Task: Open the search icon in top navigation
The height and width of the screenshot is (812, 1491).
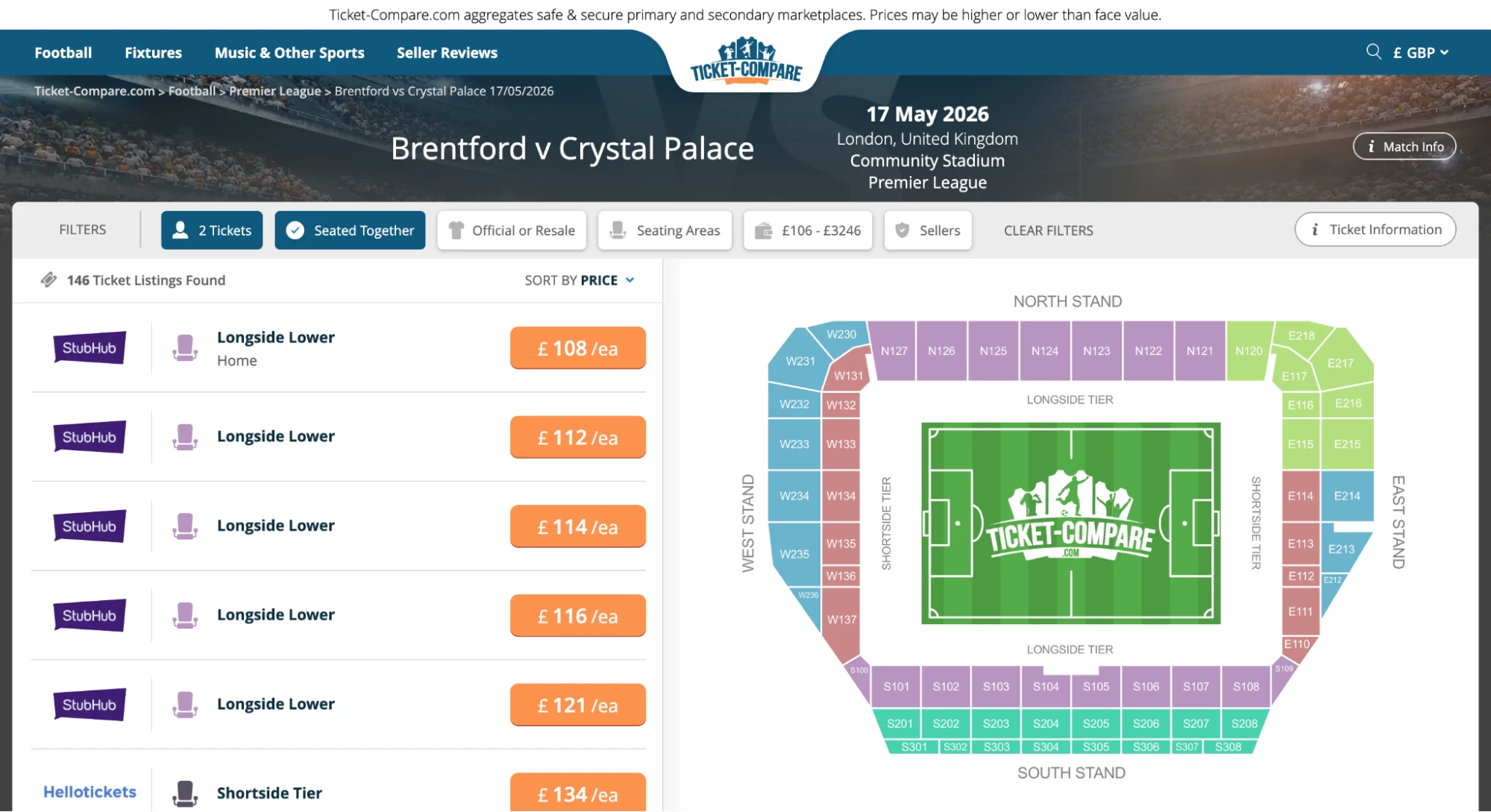Action: 1374,51
